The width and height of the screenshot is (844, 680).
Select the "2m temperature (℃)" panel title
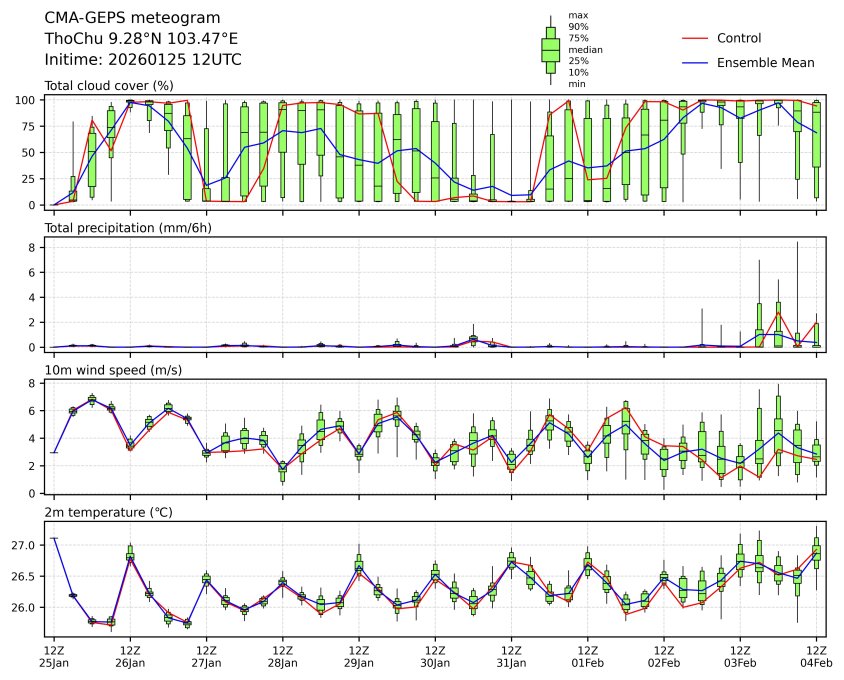(x=108, y=513)
